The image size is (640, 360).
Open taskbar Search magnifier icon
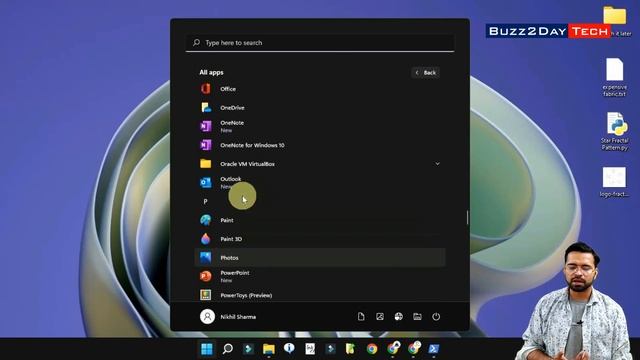coord(228,349)
